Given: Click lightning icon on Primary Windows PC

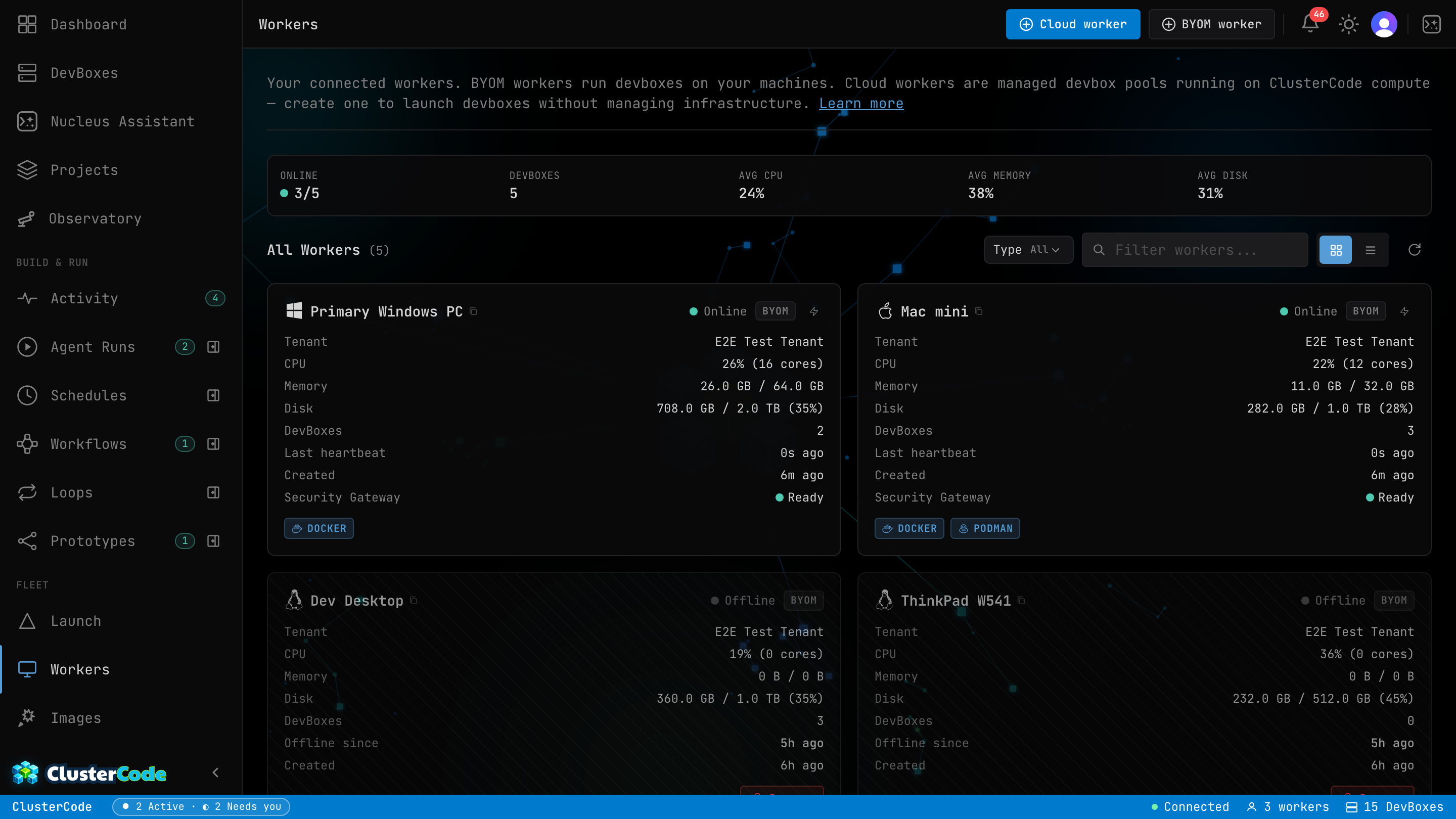Looking at the screenshot, I should pos(814,311).
